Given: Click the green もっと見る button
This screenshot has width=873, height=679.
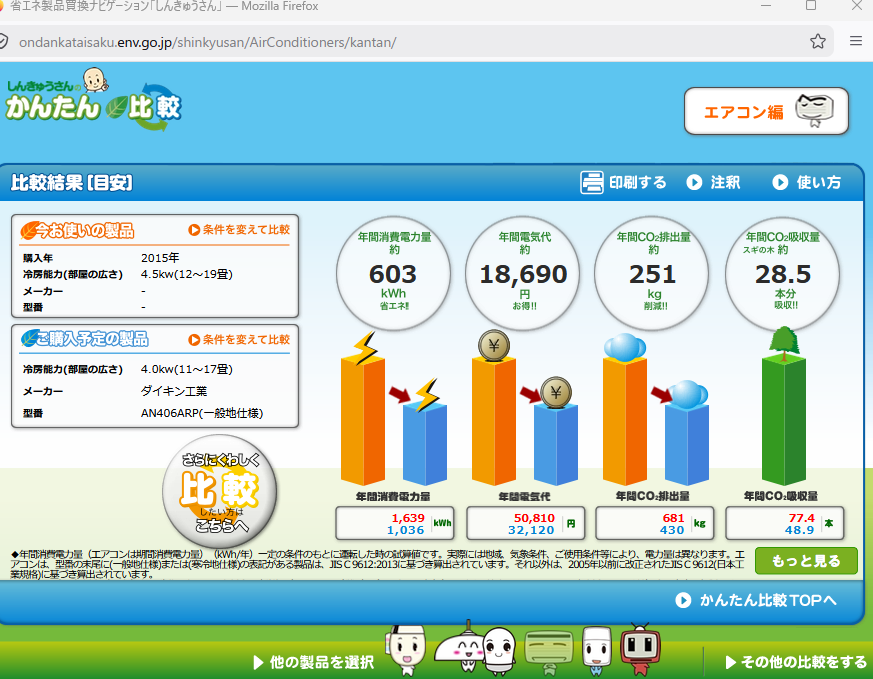Looking at the screenshot, I should coord(806,560).
